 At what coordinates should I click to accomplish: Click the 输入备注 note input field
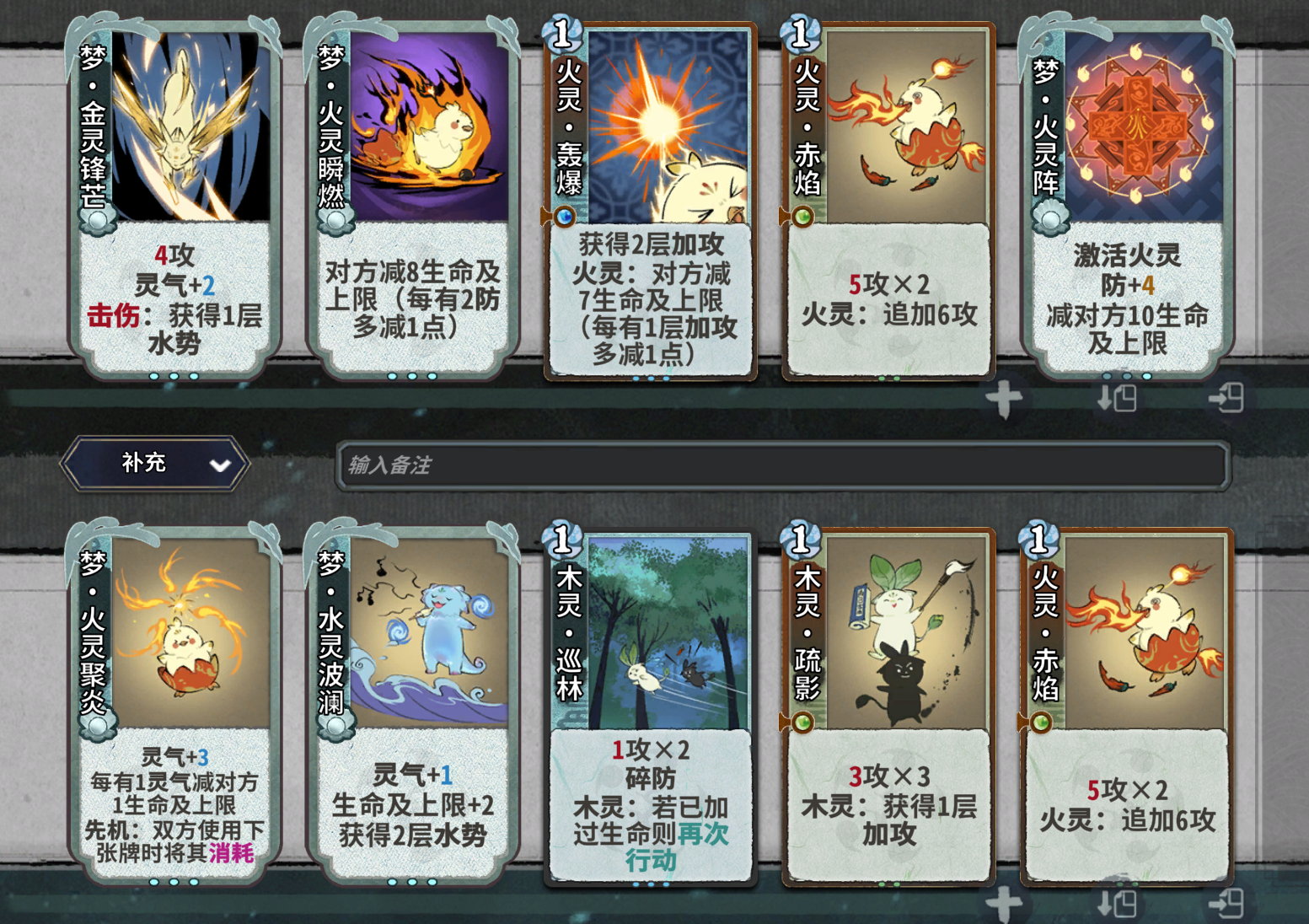[x=783, y=465]
